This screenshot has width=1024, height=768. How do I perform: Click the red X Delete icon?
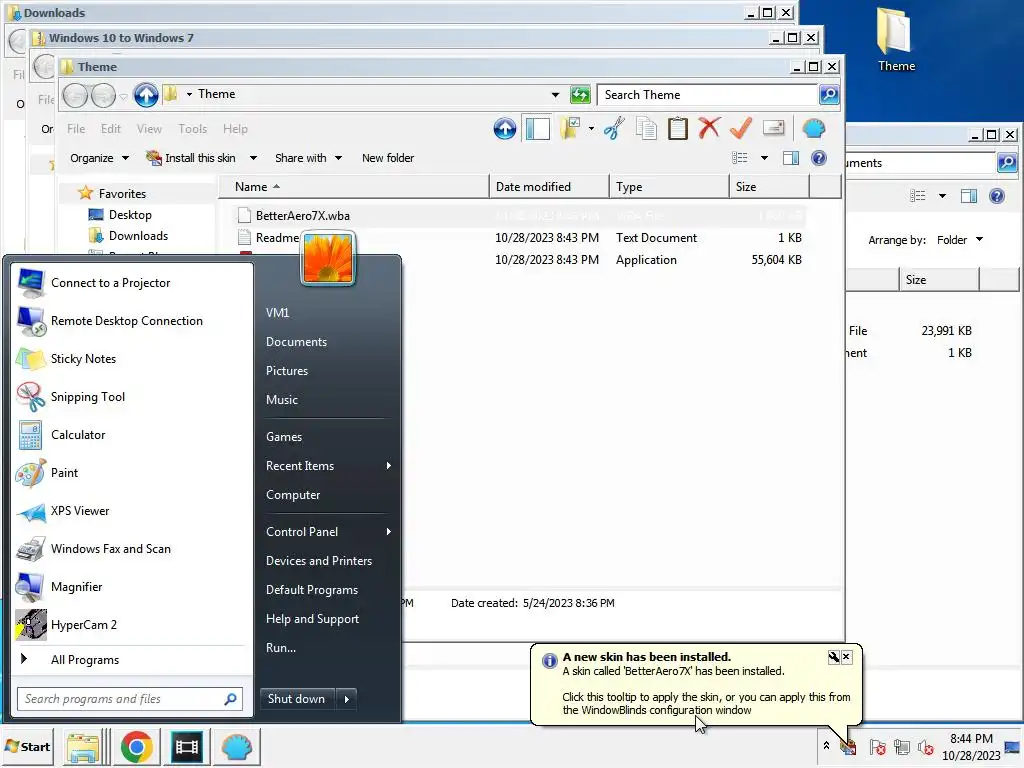709,128
